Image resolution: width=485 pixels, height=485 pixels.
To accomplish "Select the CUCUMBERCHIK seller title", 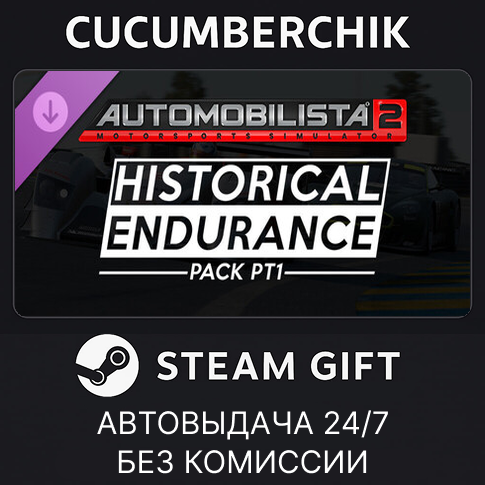I will click(x=237, y=32).
